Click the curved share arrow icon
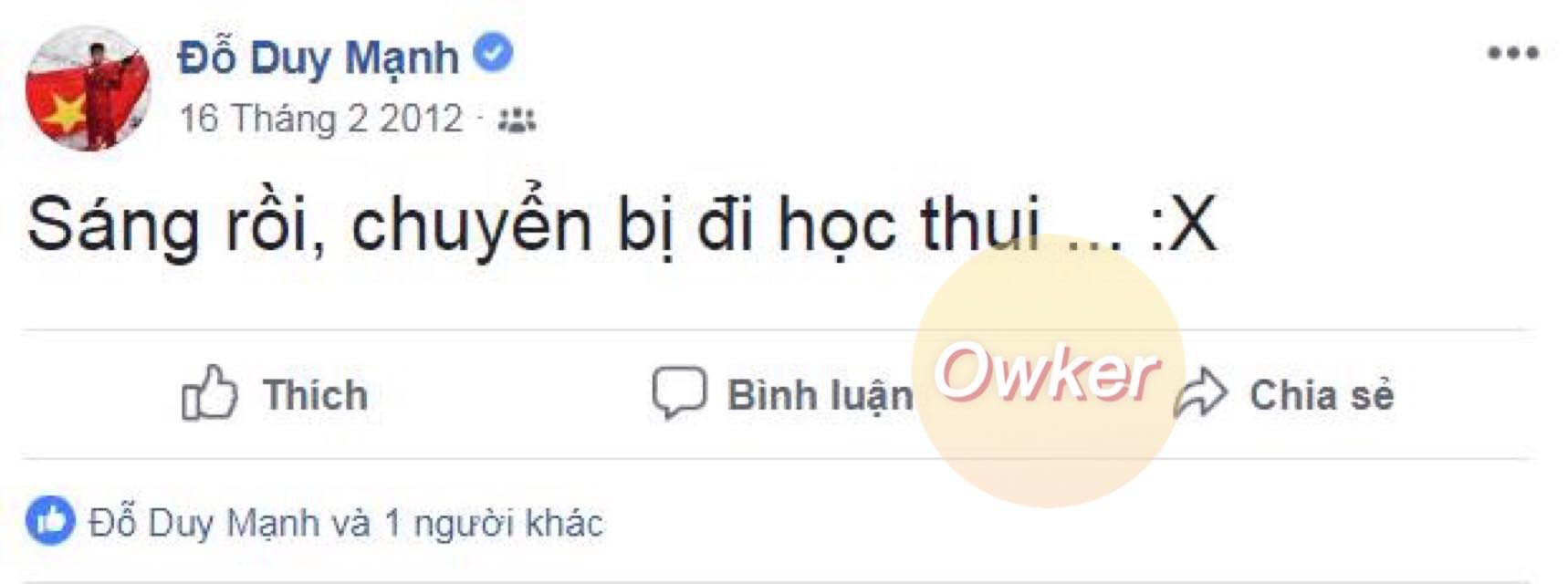Image resolution: width=1568 pixels, height=584 pixels. coord(1201,393)
